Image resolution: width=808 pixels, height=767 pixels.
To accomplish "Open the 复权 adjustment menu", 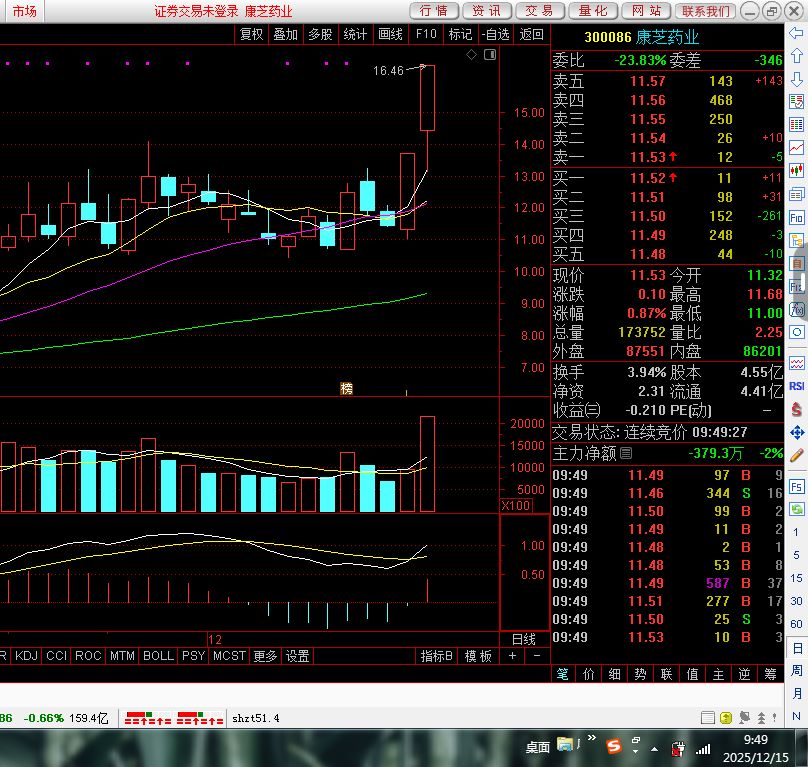I will click(251, 35).
